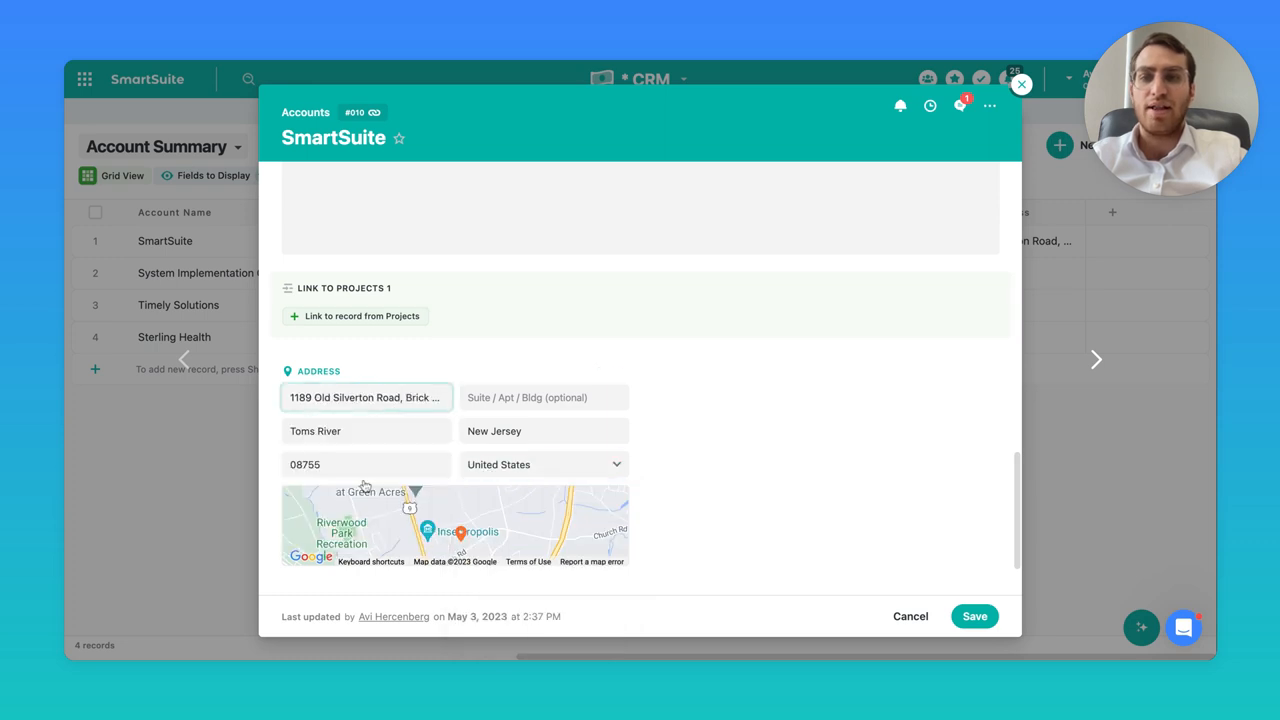Click the Save button

tap(975, 616)
